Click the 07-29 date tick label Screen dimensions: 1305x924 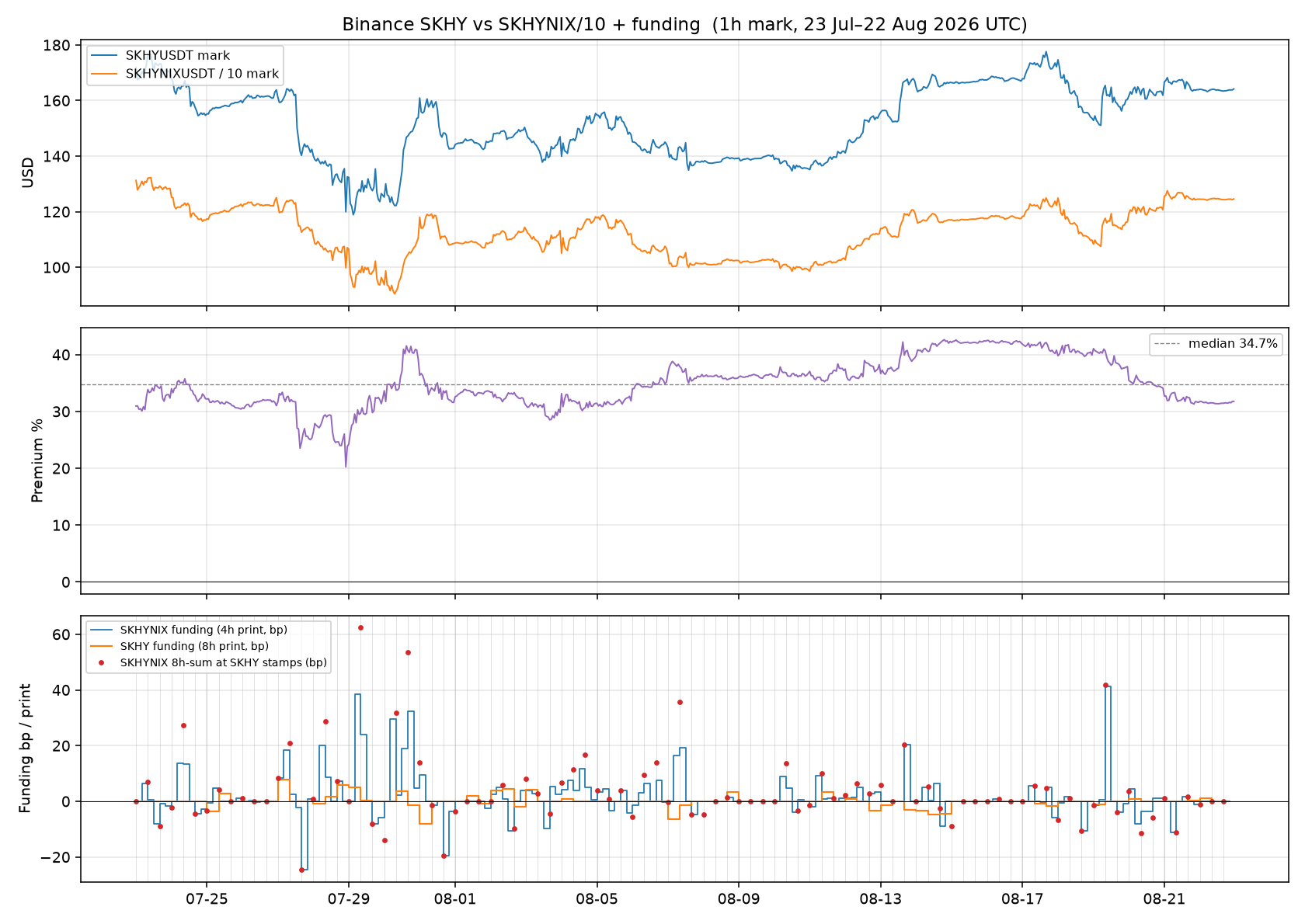[x=349, y=899]
